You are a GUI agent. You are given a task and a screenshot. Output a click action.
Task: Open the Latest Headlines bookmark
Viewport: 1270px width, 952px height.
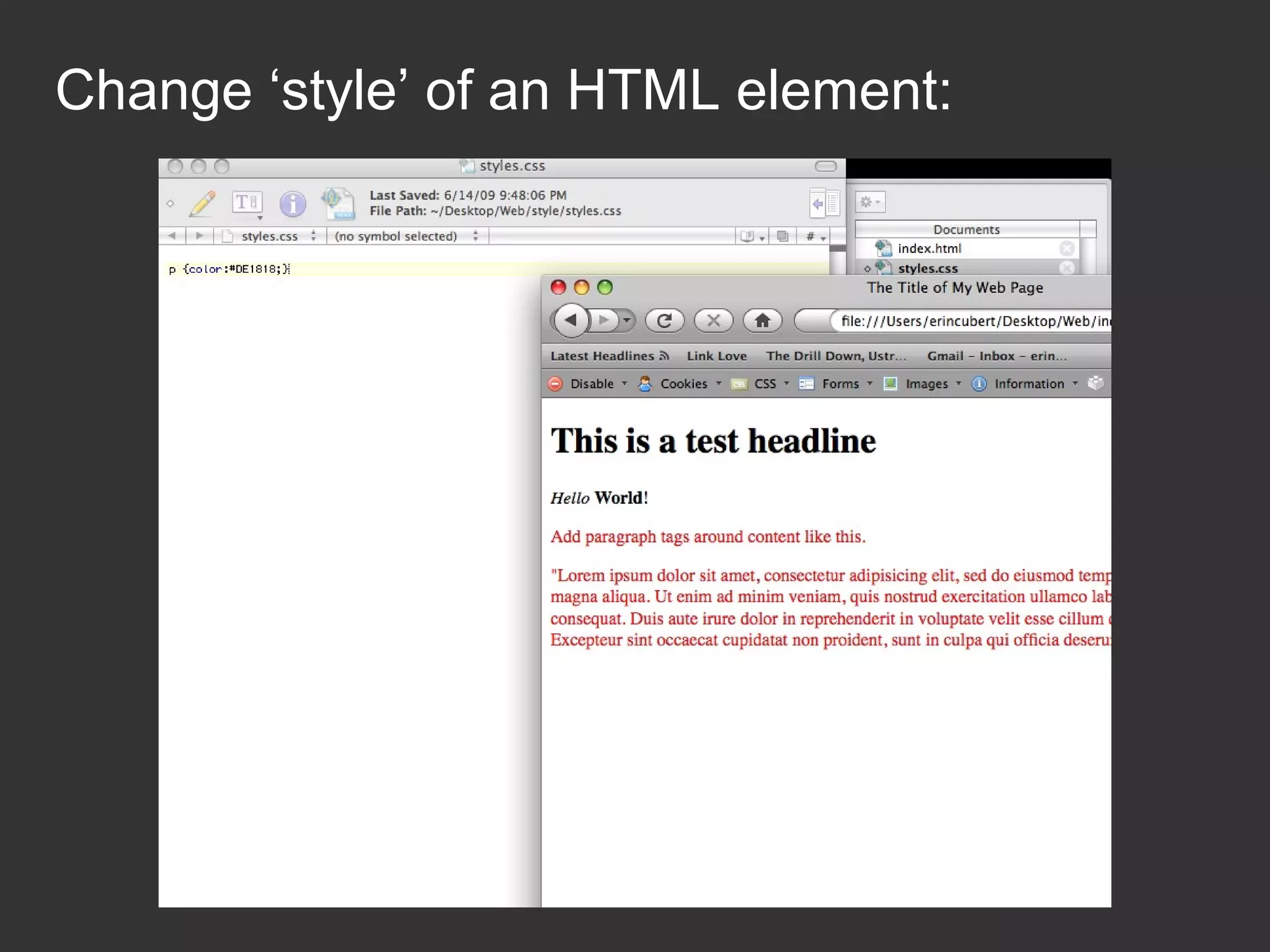pyautogui.click(x=610, y=356)
